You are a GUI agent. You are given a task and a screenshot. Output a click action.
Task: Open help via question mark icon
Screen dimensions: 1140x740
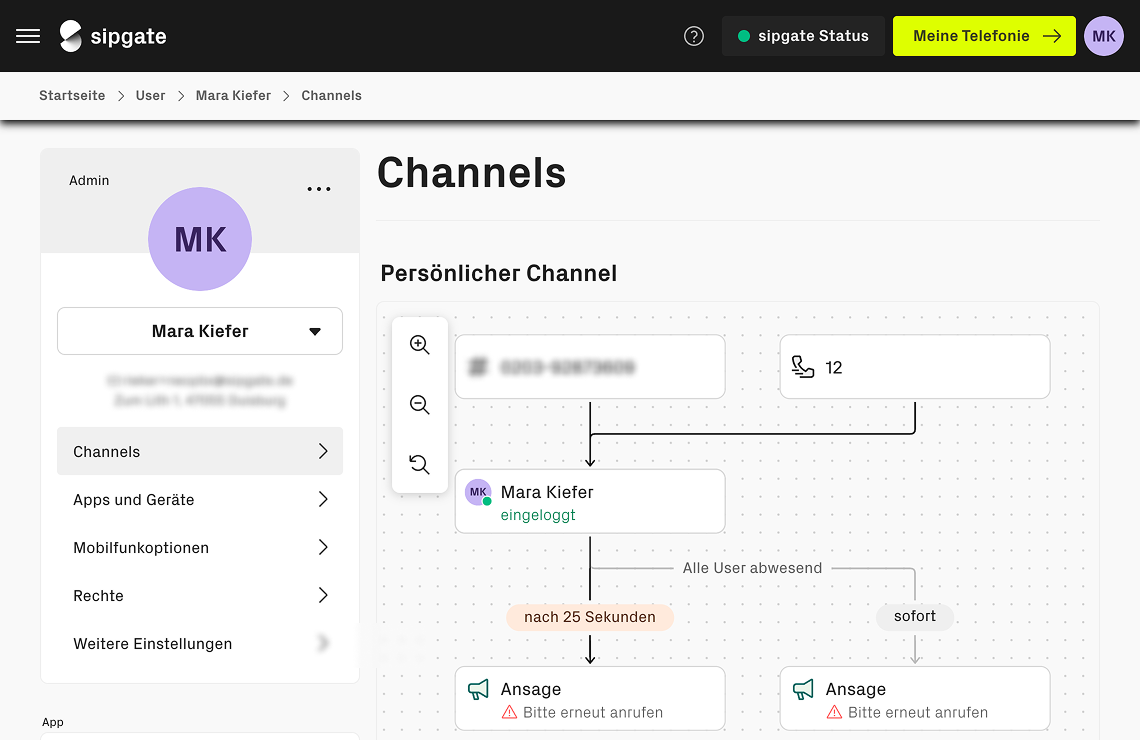(x=694, y=36)
